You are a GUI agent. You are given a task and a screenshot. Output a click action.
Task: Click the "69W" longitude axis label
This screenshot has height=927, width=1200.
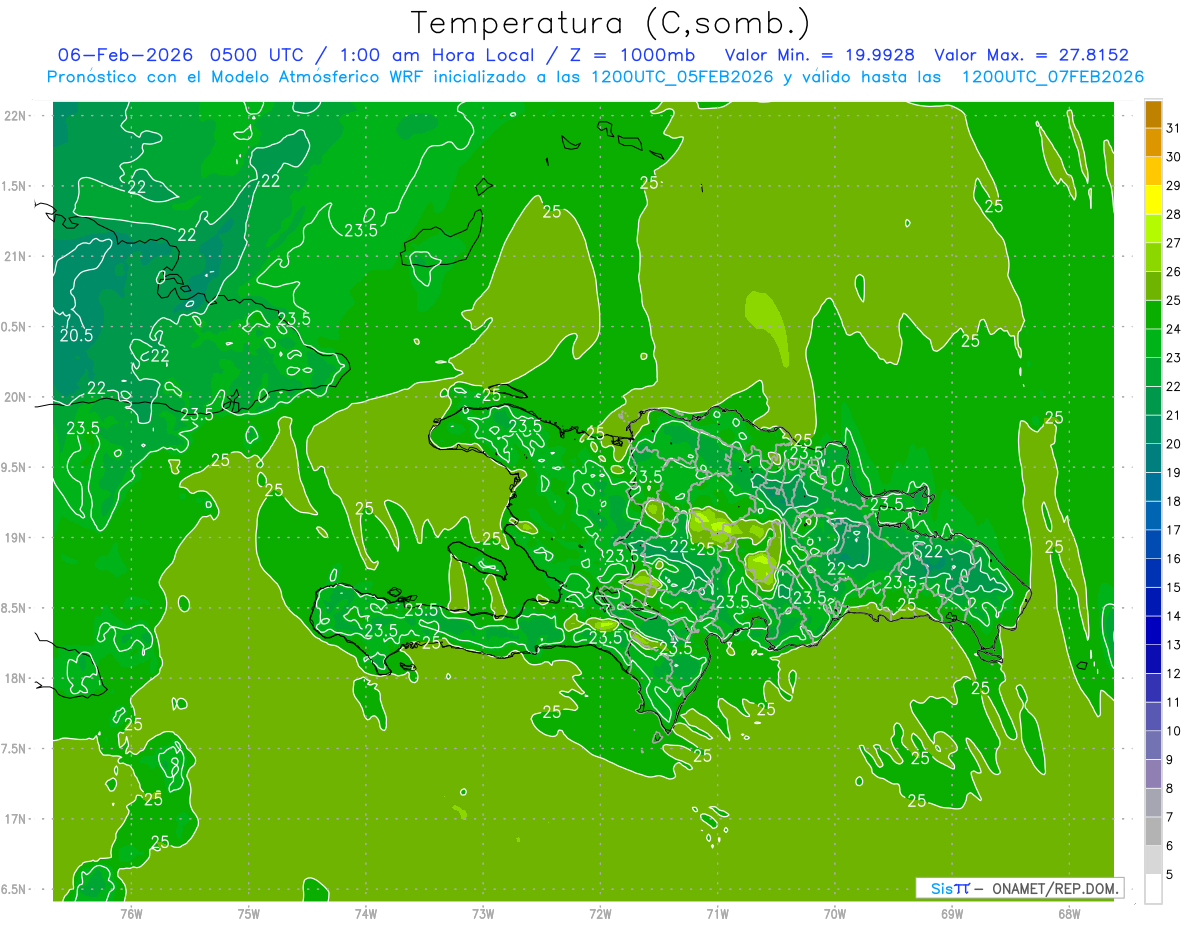951,913
